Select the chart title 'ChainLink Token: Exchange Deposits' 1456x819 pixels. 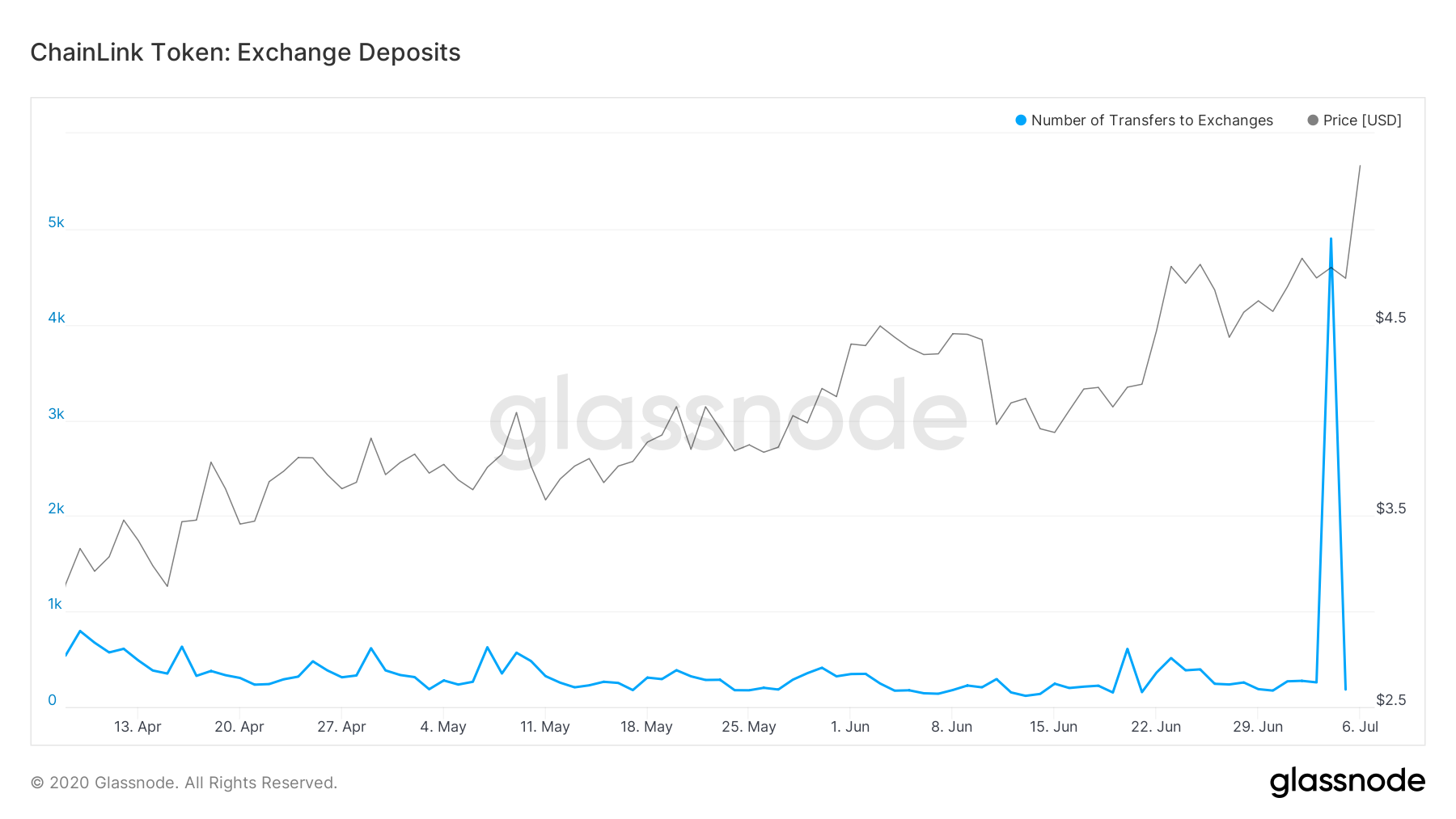click(245, 53)
